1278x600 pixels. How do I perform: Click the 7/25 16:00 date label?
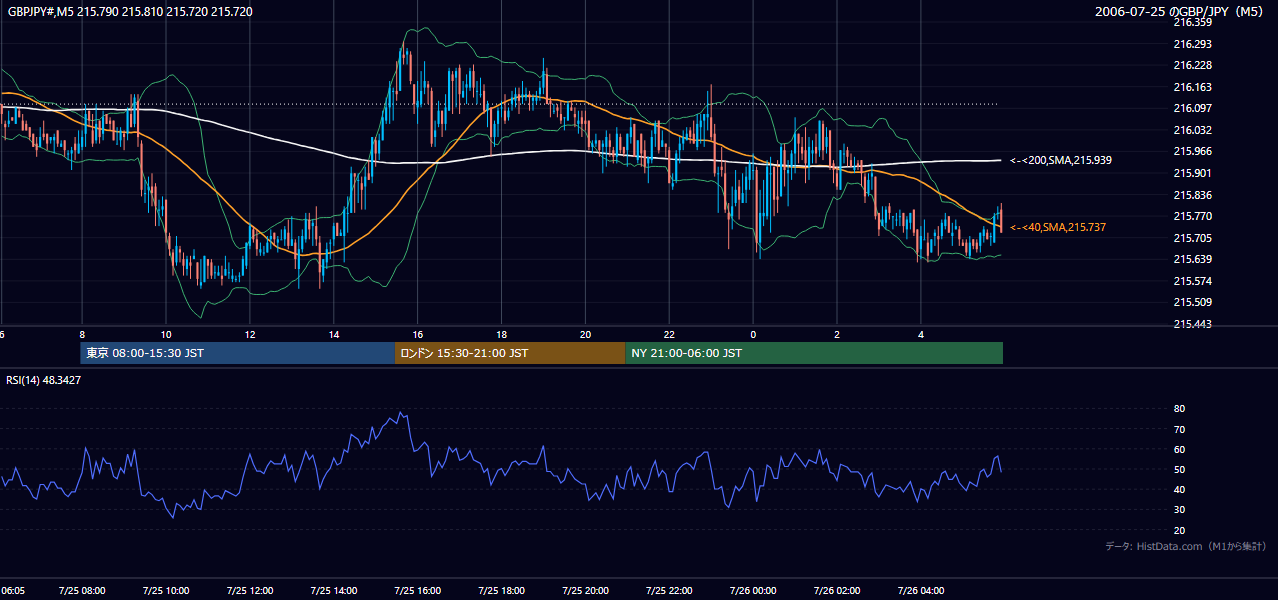tap(418, 591)
